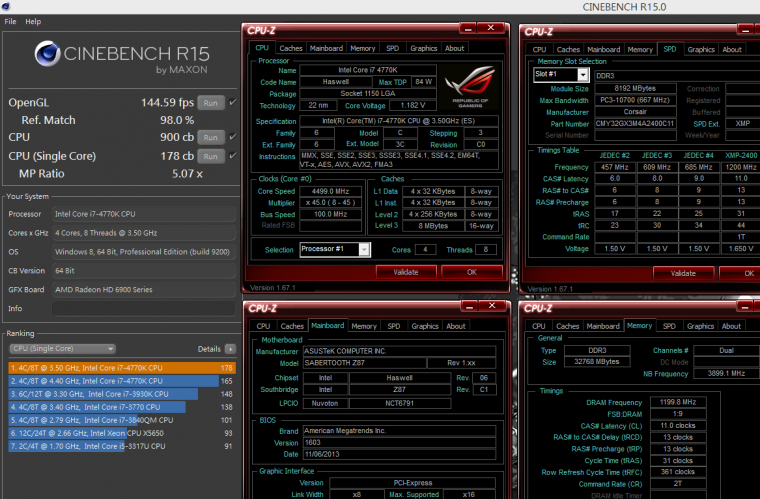The width and height of the screenshot is (760, 499).
Task: Toggle the CPU (Single Core) checkbox
Action: pyautogui.click(x=232, y=156)
